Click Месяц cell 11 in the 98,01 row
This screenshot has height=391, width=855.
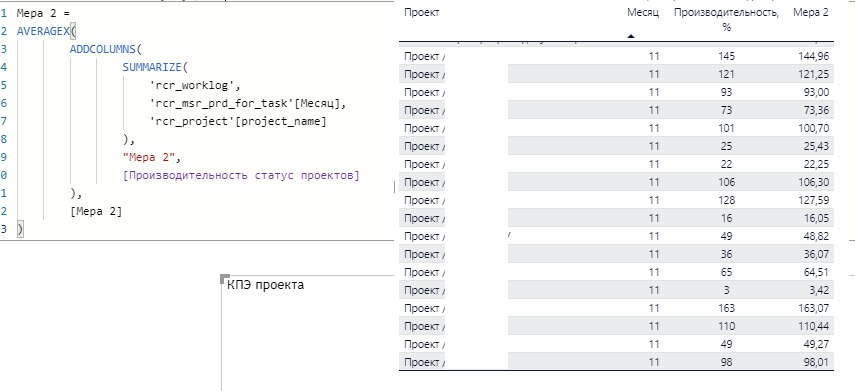pos(654,362)
